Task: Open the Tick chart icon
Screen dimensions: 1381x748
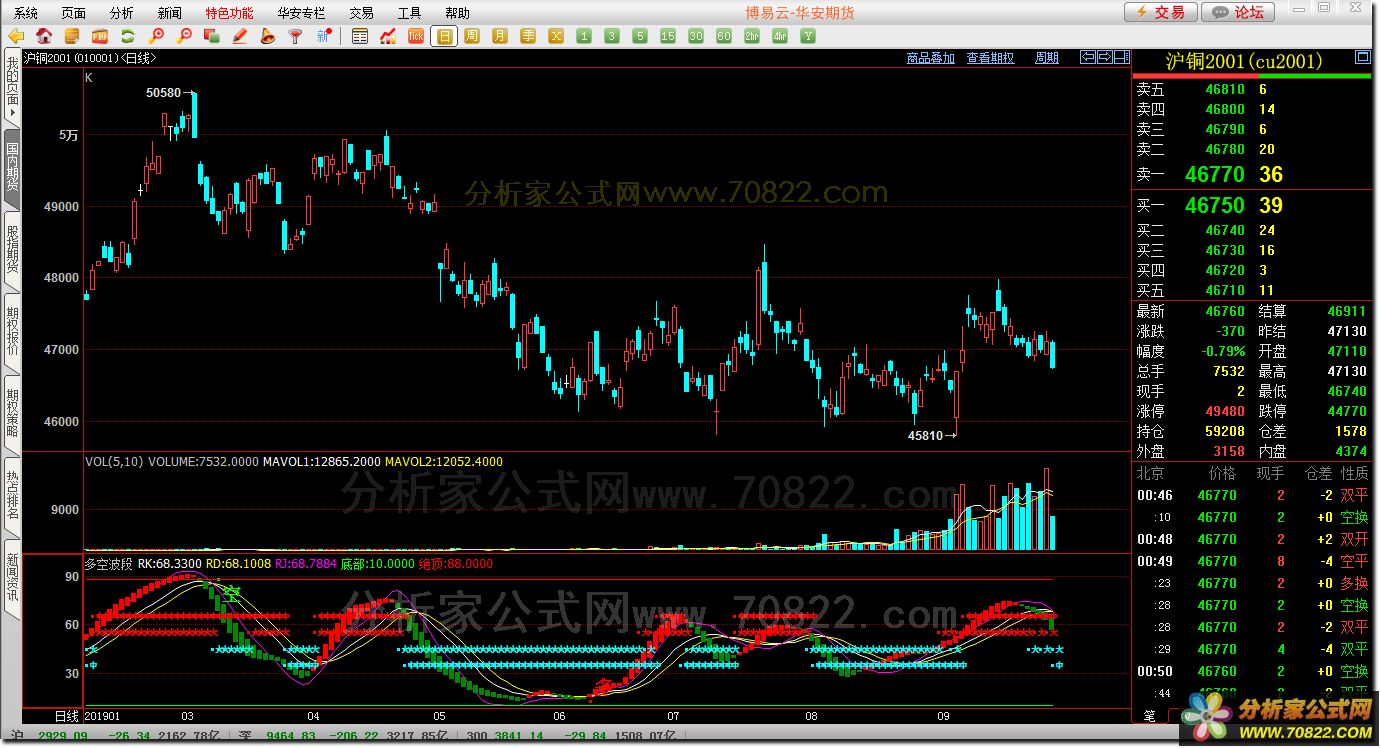Action: click(x=416, y=36)
